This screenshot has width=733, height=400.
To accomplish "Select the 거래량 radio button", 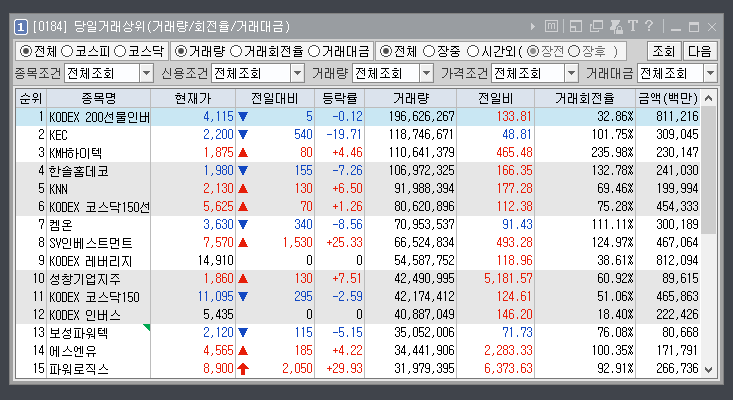I will tap(180, 51).
